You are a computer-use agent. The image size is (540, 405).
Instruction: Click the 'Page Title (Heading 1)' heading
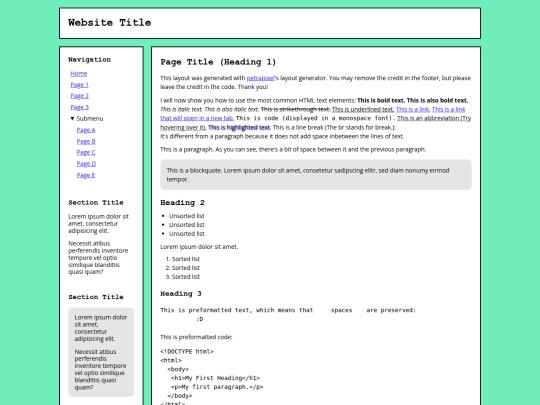(x=218, y=62)
